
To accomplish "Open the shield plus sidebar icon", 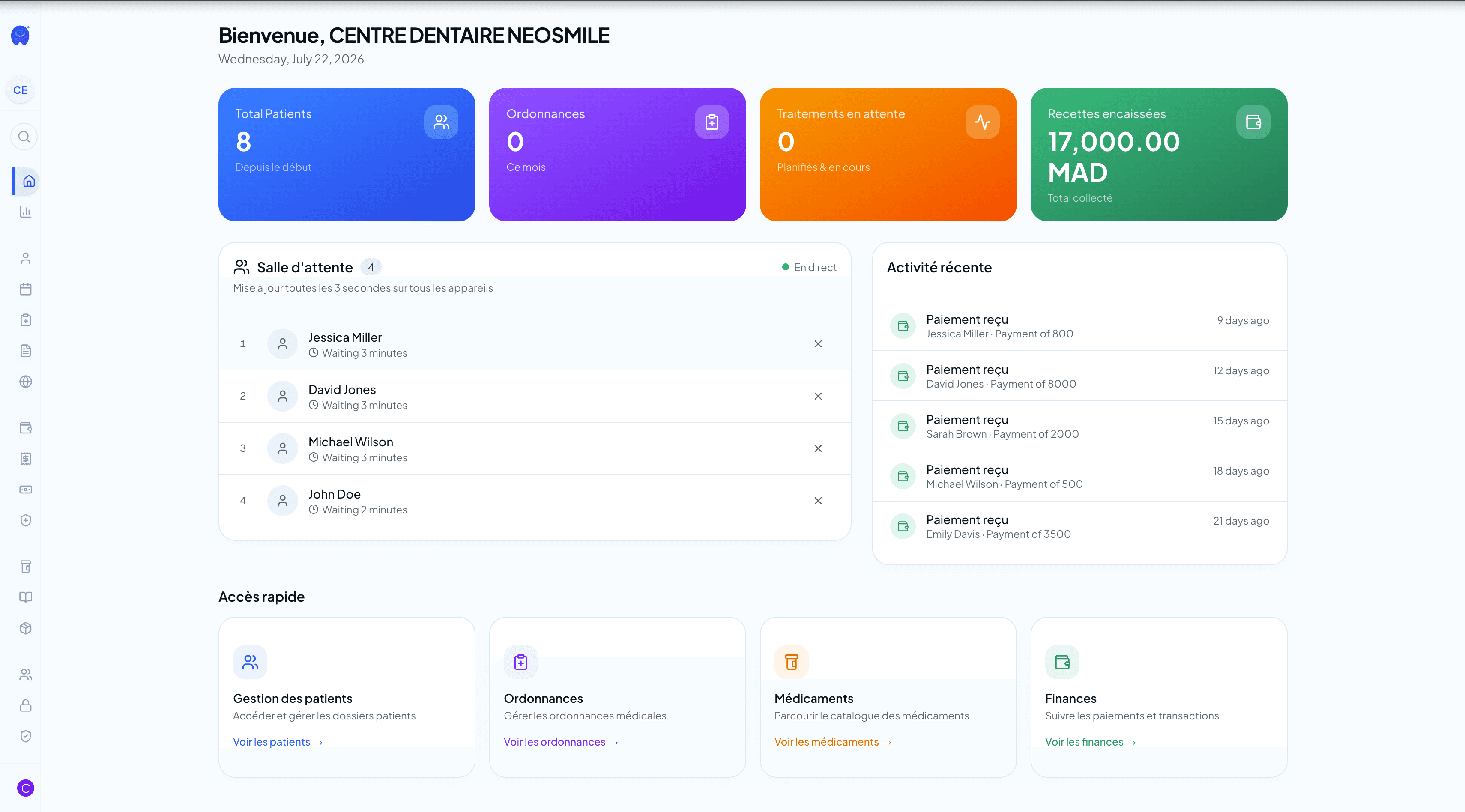I will [26, 520].
